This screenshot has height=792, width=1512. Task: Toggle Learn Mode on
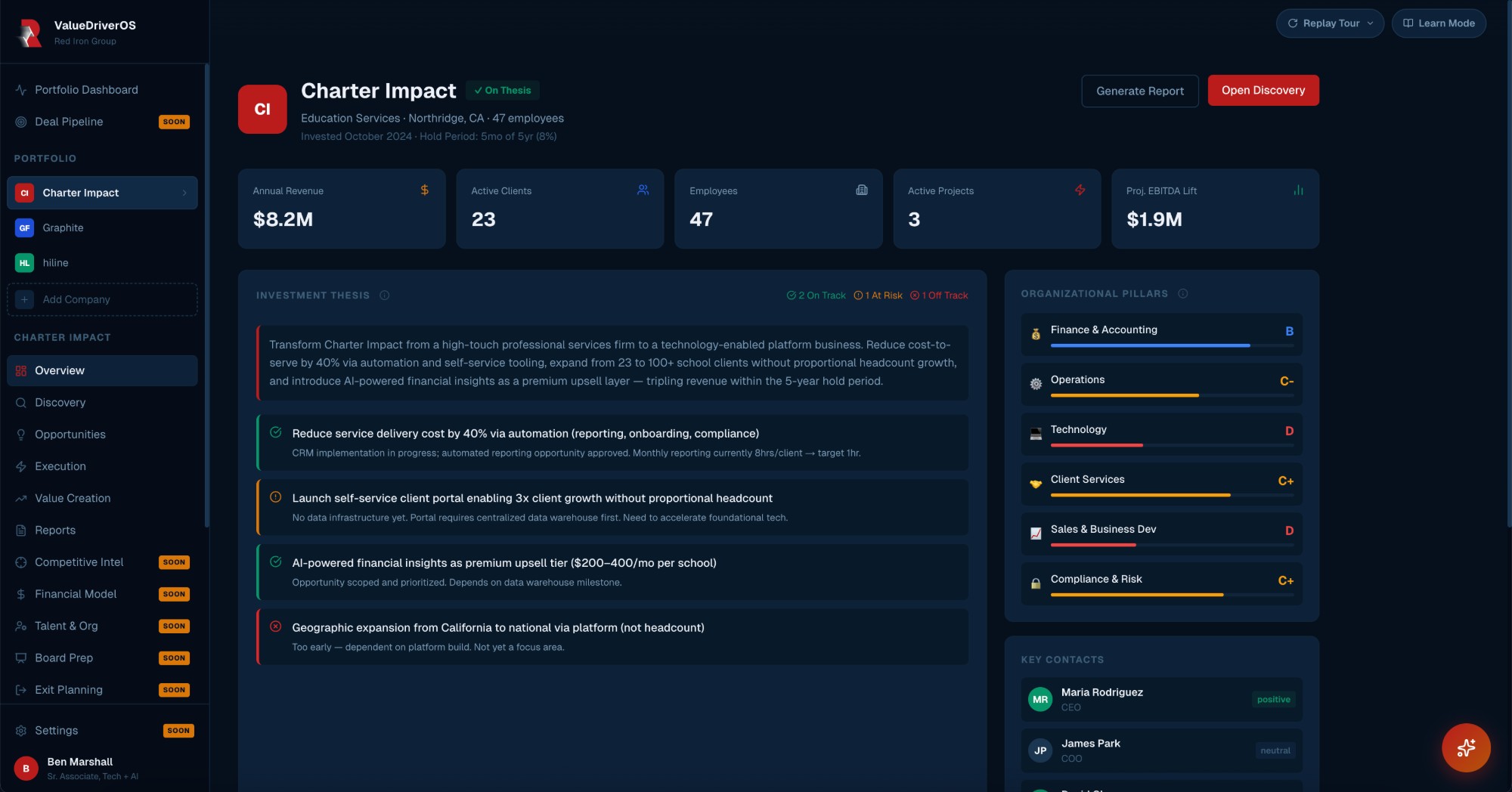(x=1438, y=23)
